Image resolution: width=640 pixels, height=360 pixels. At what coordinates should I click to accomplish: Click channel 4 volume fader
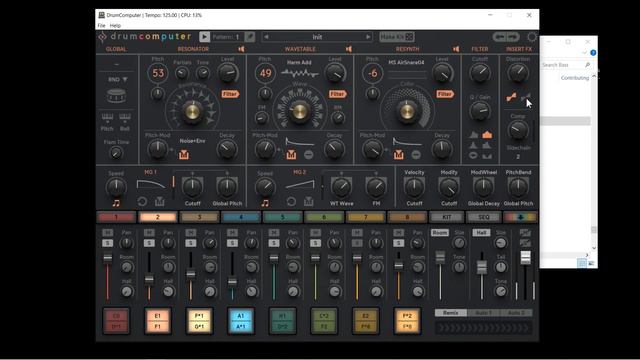(x=232, y=282)
